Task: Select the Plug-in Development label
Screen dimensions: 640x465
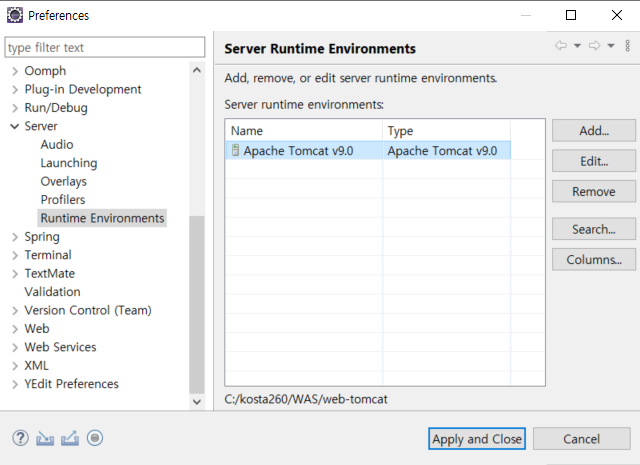Action: click(83, 89)
